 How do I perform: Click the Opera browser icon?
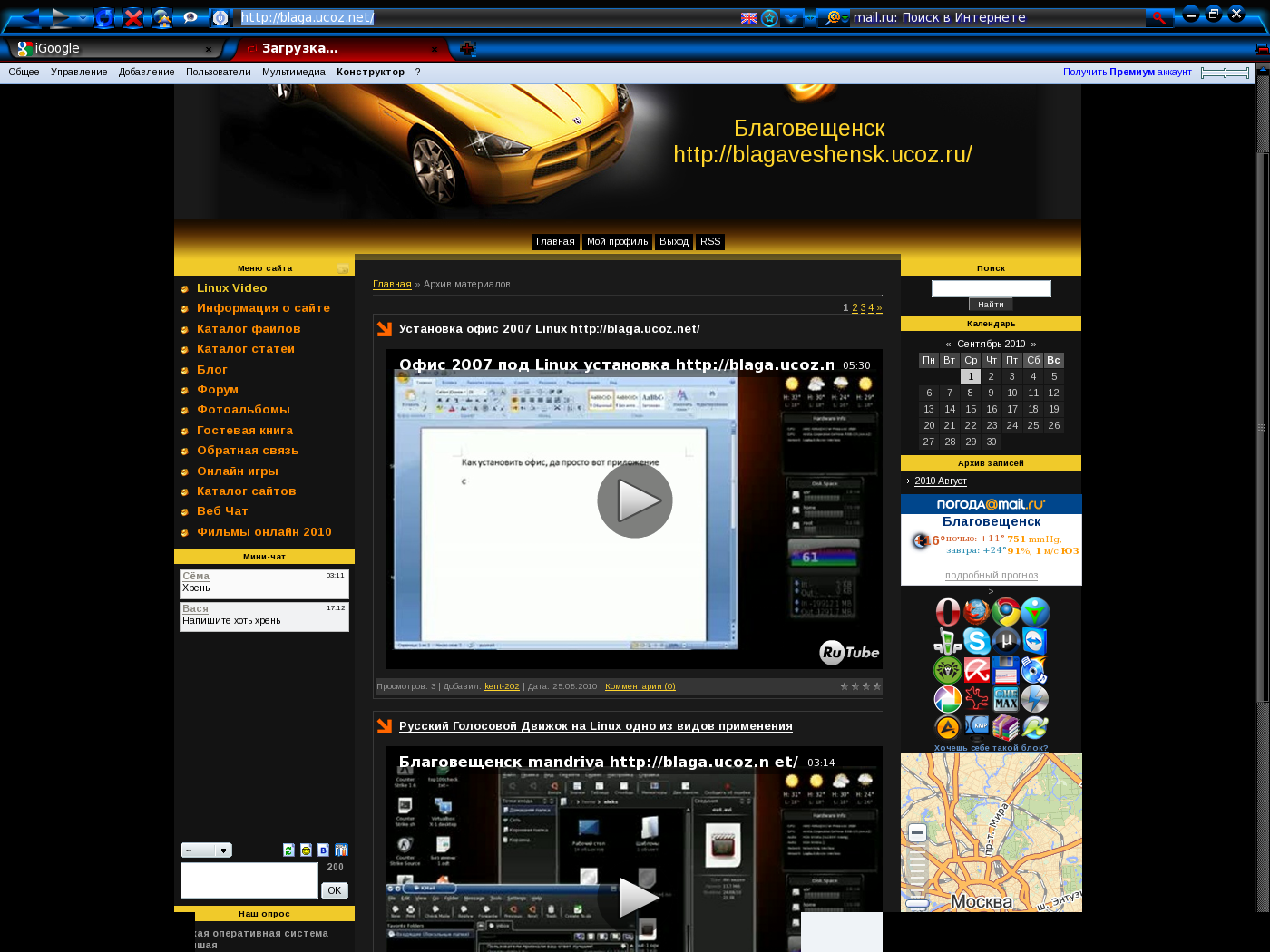click(x=948, y=612)
